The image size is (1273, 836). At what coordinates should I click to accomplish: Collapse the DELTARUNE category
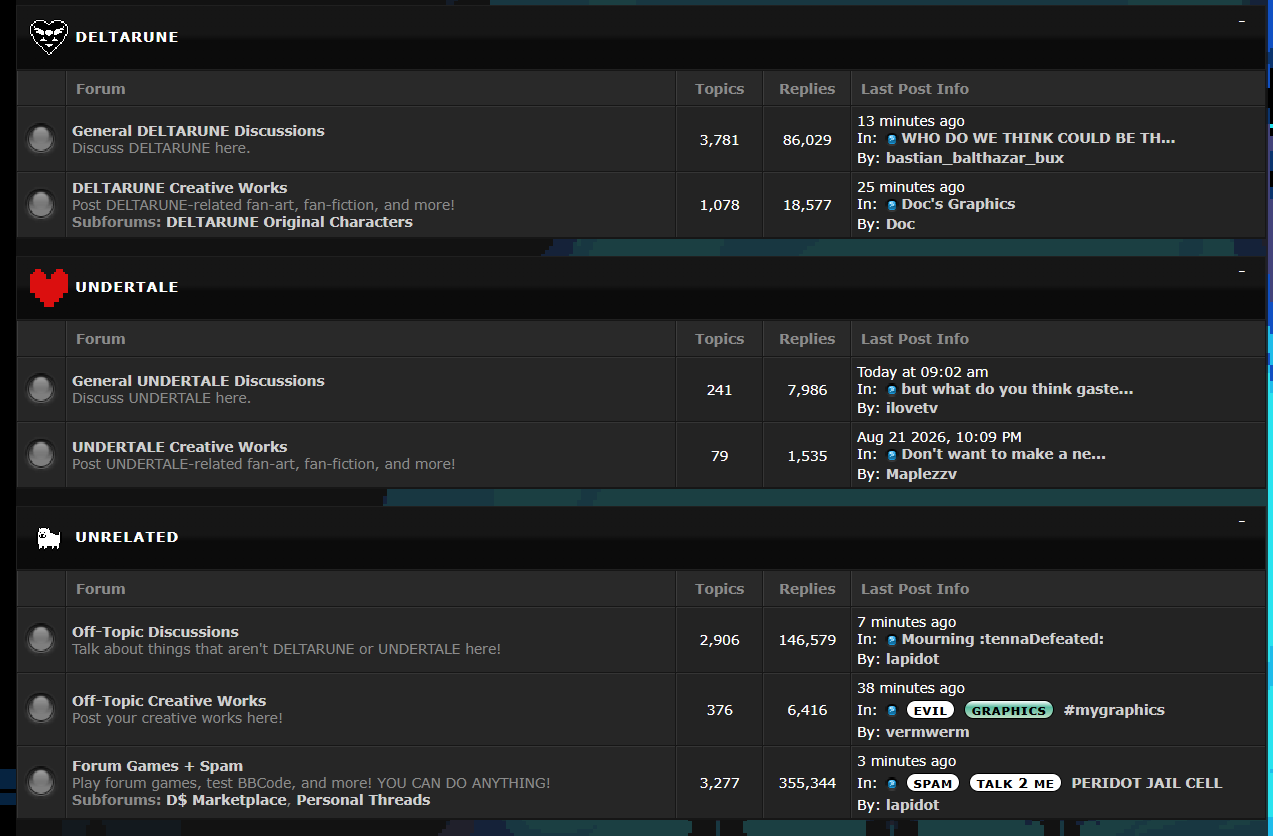click(x=1242, y=20)
